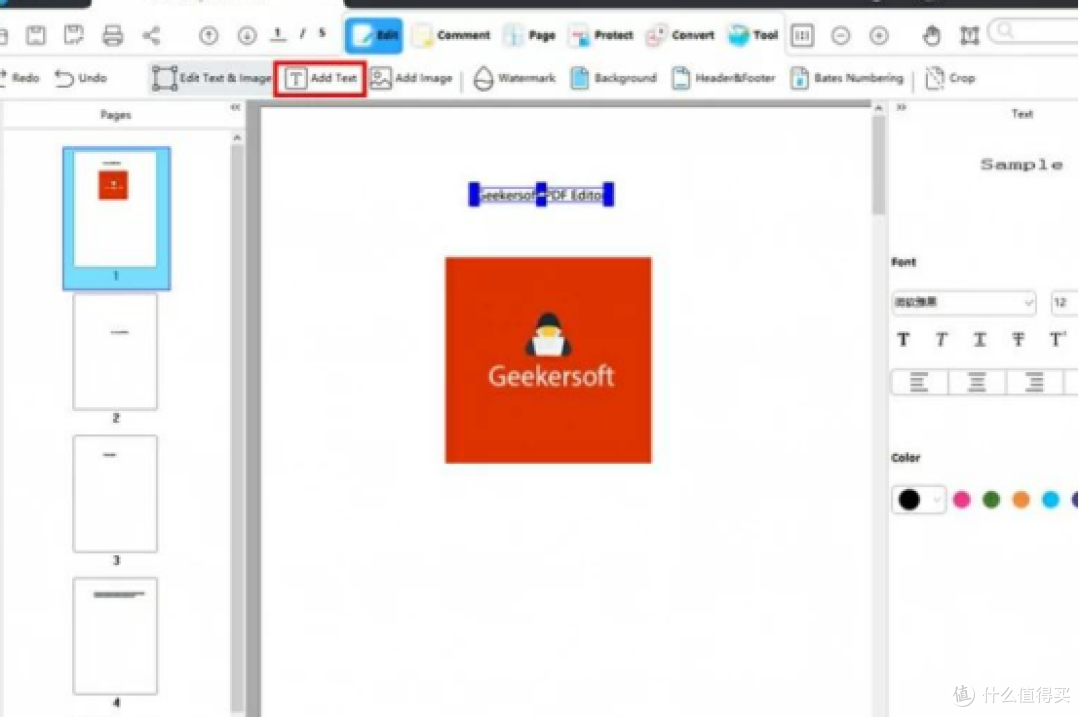Click the page number field showing 1

tap(278, 34)
